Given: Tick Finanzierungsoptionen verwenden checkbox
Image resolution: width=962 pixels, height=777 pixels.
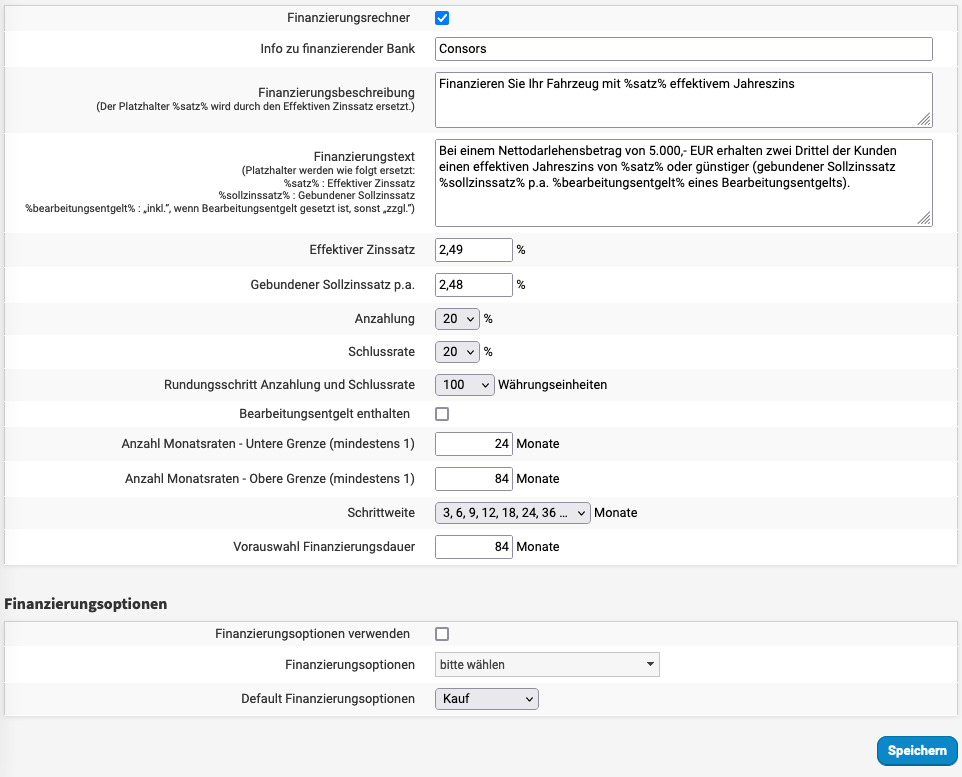Looking at the screenshot, I should pos(442,634).
